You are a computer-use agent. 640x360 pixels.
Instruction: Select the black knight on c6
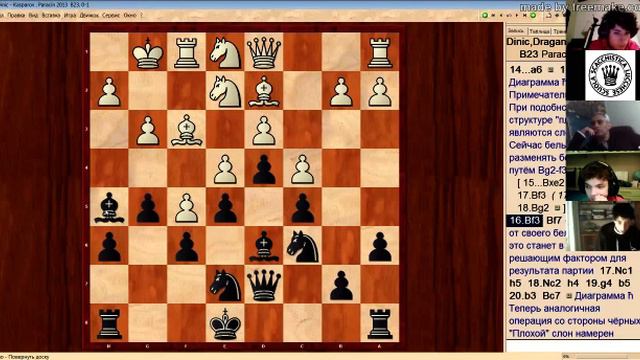pyautogui.click(x=302, y=246)
